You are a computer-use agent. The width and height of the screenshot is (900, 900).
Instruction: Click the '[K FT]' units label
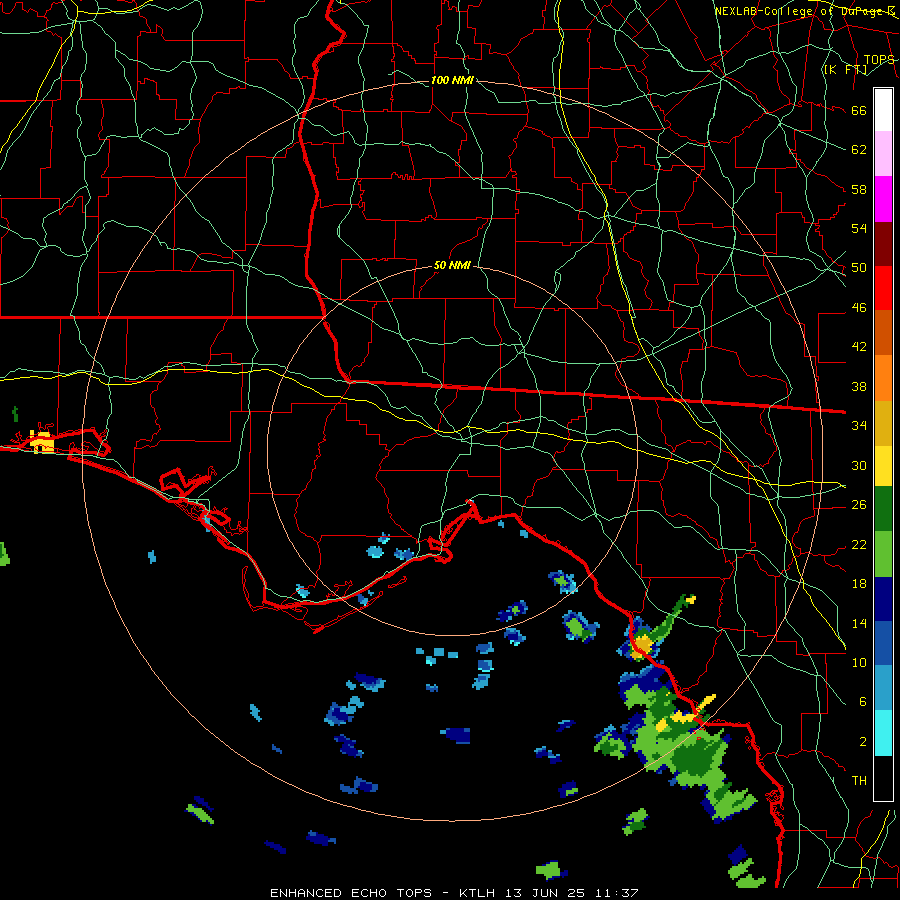click(845, 70)
